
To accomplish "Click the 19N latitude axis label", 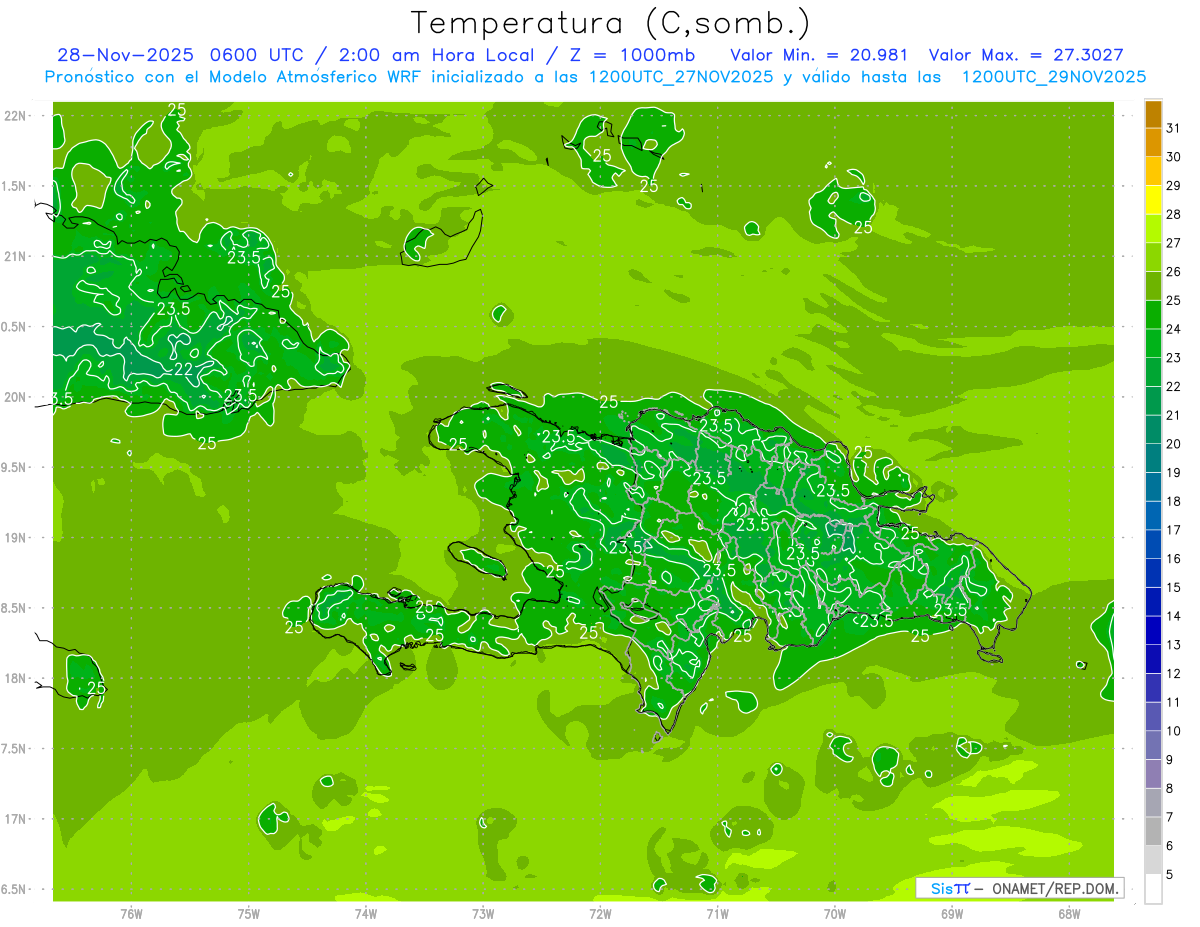I will pyautogui.click(x=16, y=538).
